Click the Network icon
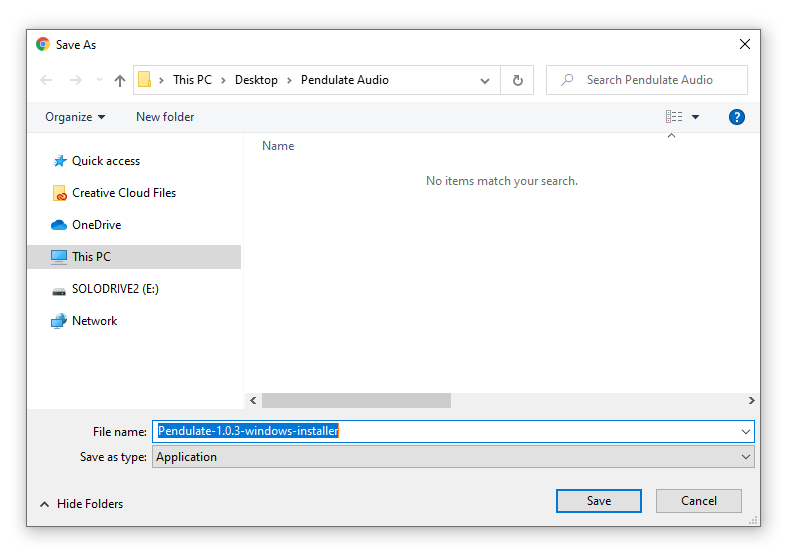The height and width of the screenshot is (556, 787). [x=59, y=321]
